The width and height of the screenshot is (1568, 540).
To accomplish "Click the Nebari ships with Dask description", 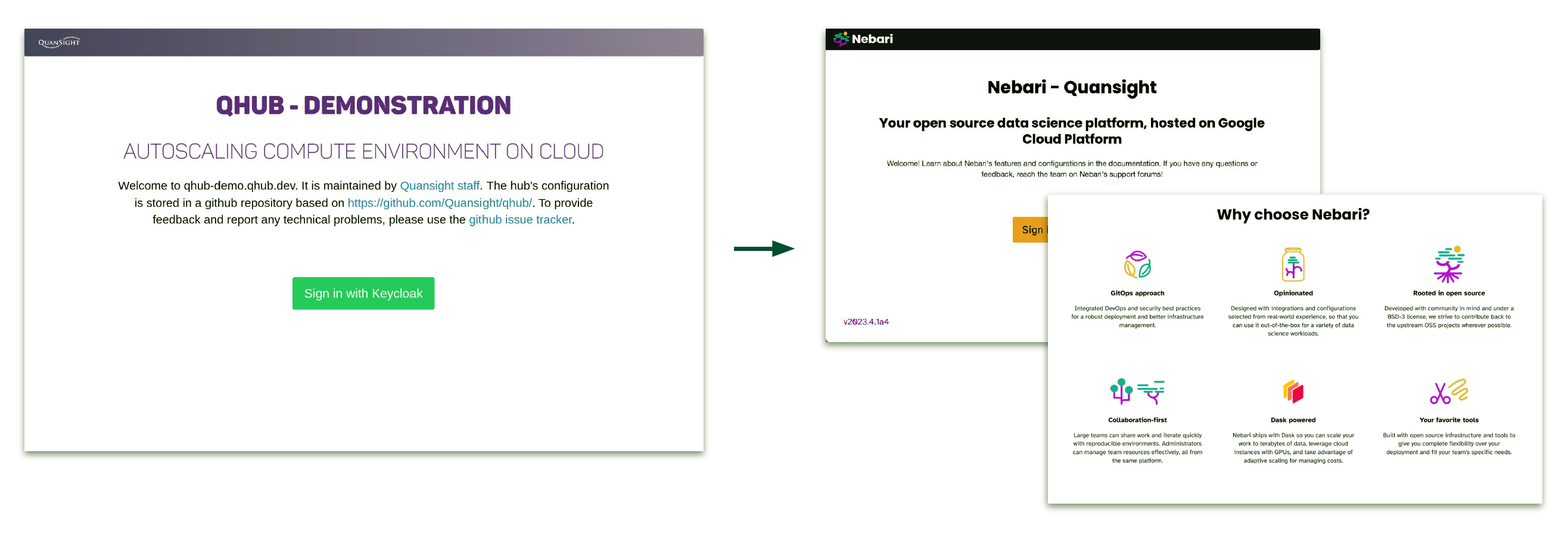I will click(x=1293, y=448).
